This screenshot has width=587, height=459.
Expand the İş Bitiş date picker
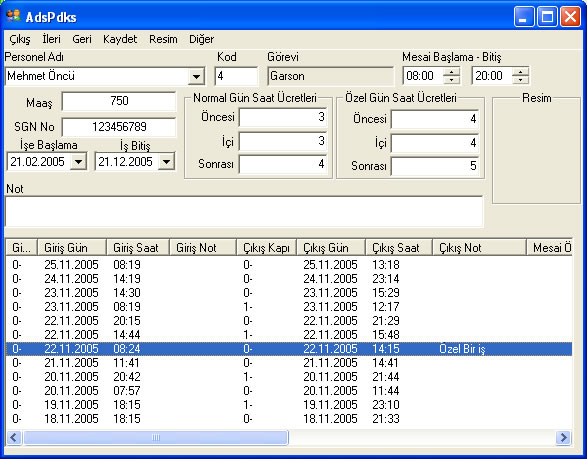[x=166, y=162]
